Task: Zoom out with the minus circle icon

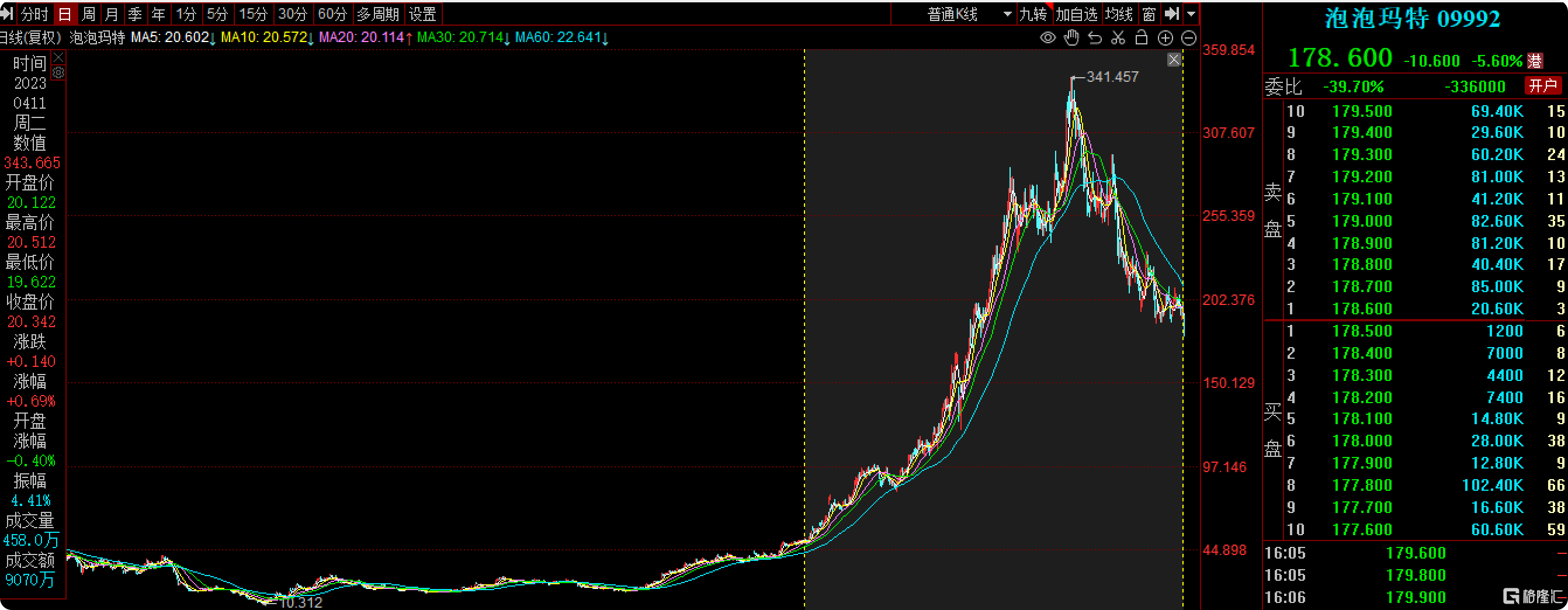Action: click(x=1189, y=39)
